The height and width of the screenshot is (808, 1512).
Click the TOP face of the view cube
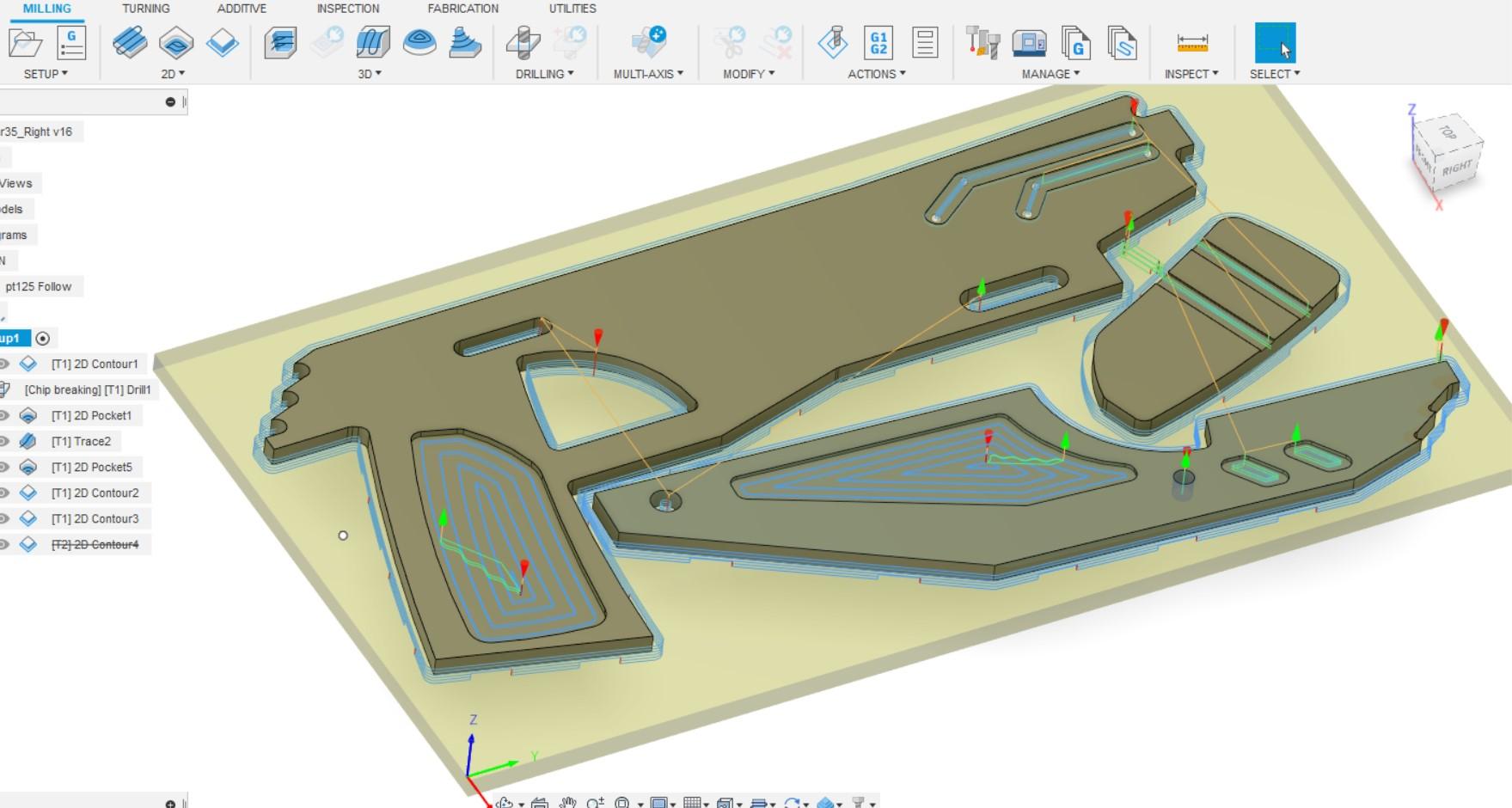tap(1448, 132)
